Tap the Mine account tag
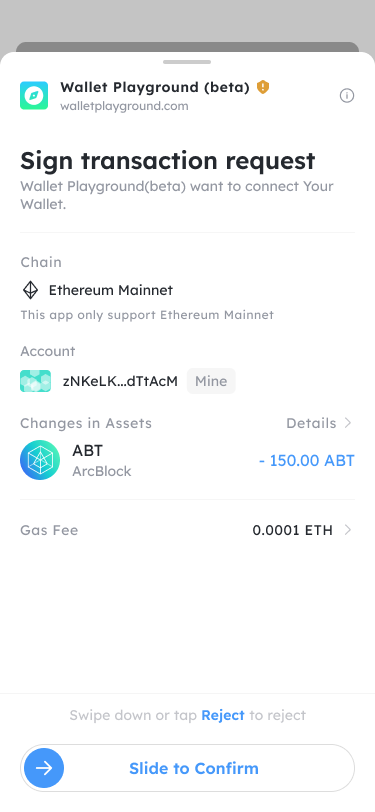This screenshot has height=812, width=375. pos(211,381)
